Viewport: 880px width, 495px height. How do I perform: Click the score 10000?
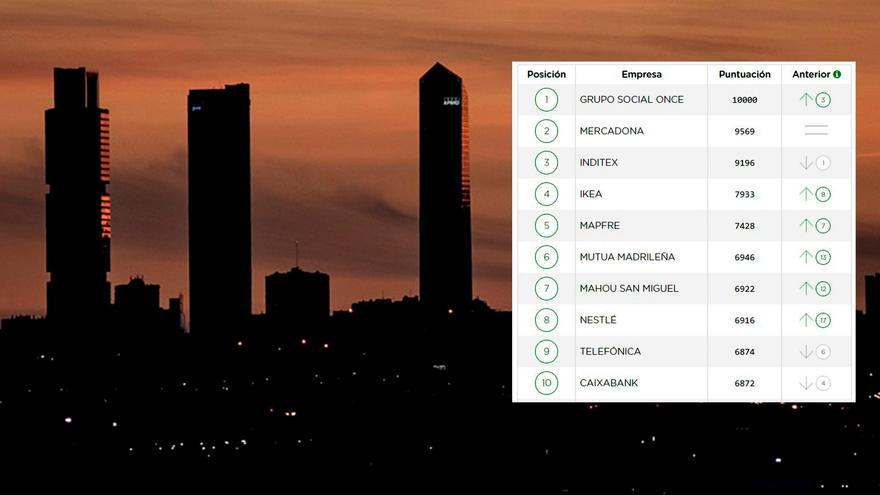[744, 100]
